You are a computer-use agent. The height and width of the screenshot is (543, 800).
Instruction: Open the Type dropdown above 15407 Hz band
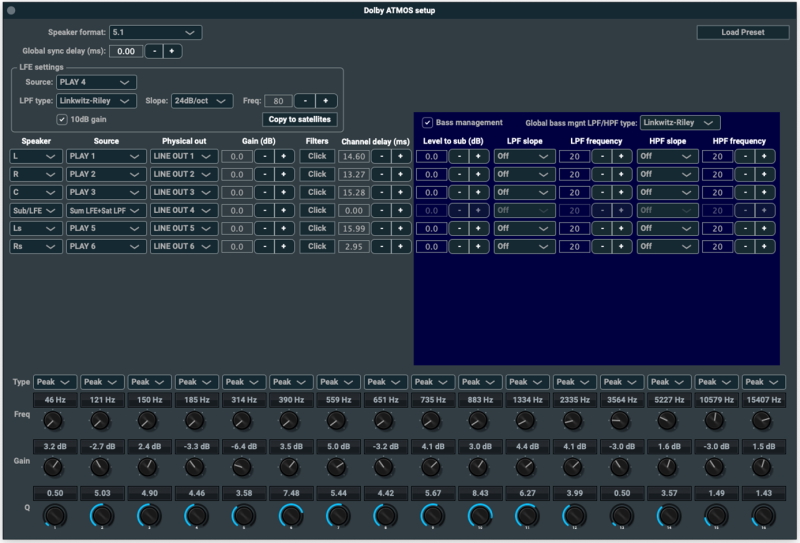pyautogui.click(x=764, y=382)
